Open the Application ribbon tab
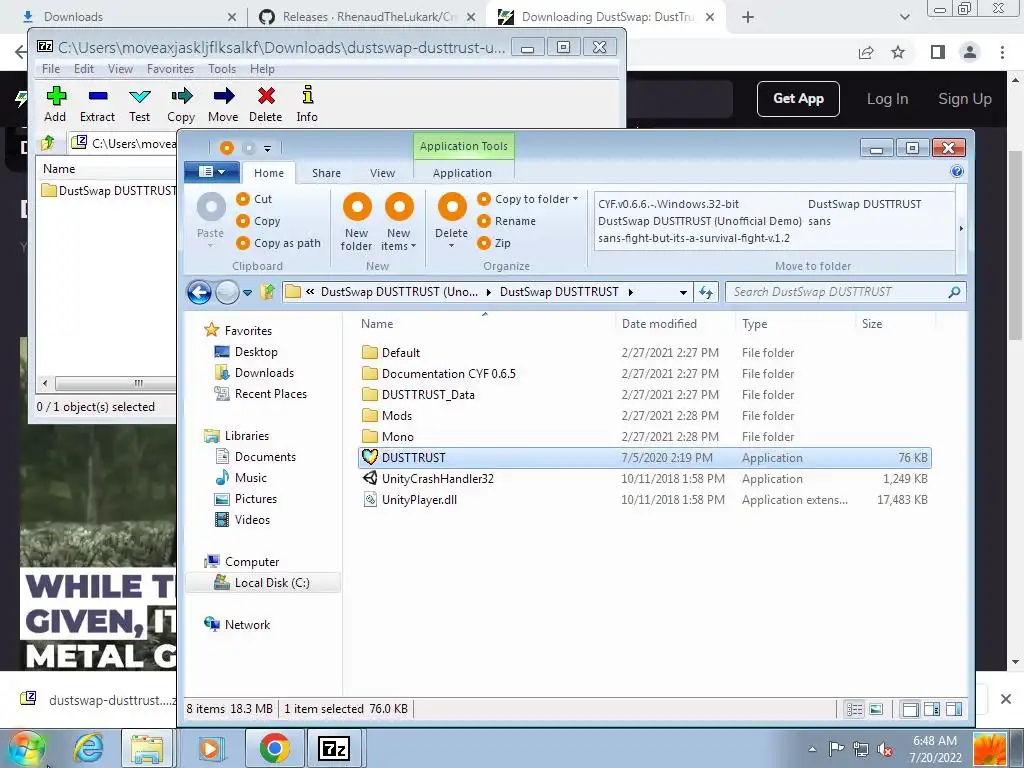The width and height of the screenshot is (1024, 768). 462,173
